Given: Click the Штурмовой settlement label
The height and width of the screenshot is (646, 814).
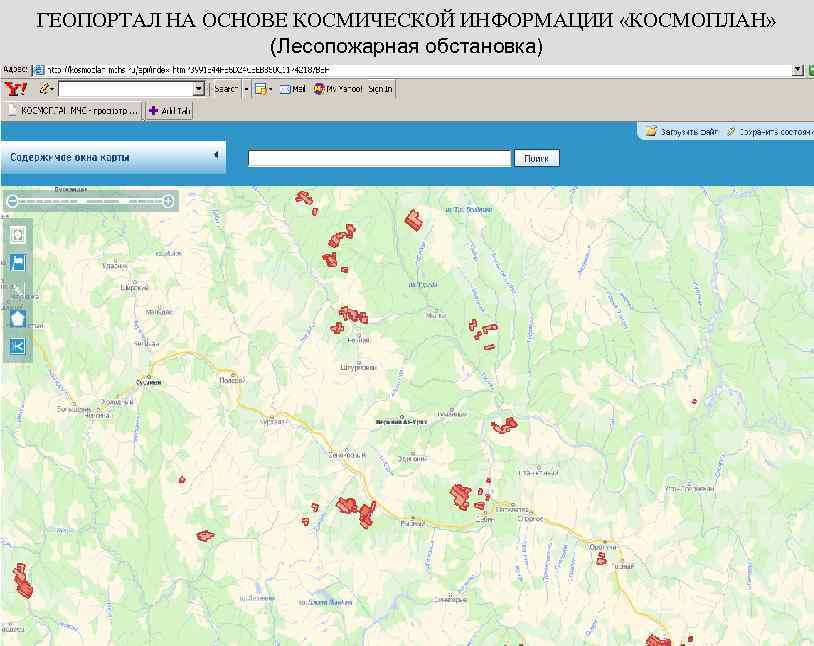Looking at the screenshot, I should pos(358,368).
